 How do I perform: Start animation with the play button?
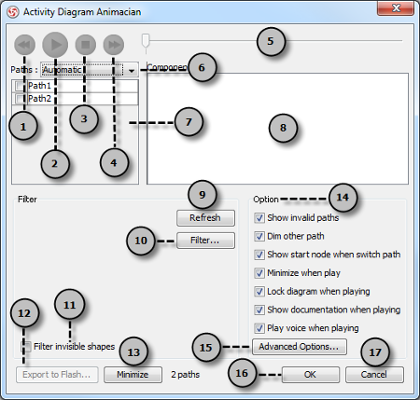click(x=55, y=45)
